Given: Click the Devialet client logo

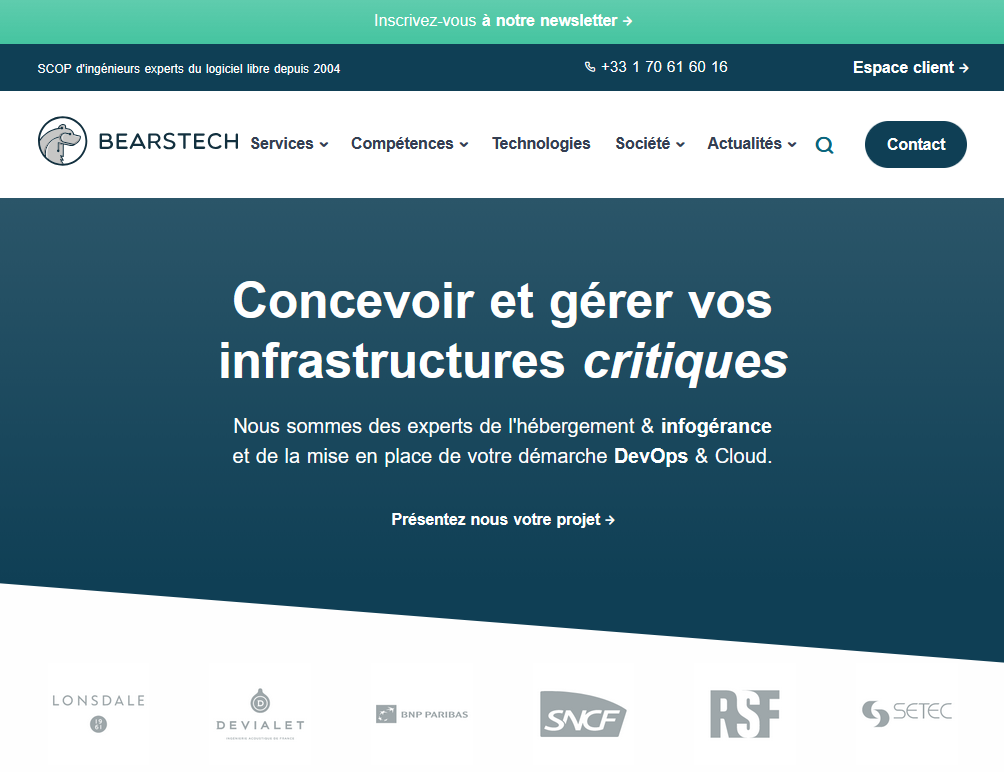Looking at the screenshot, I should pos(260,714).
